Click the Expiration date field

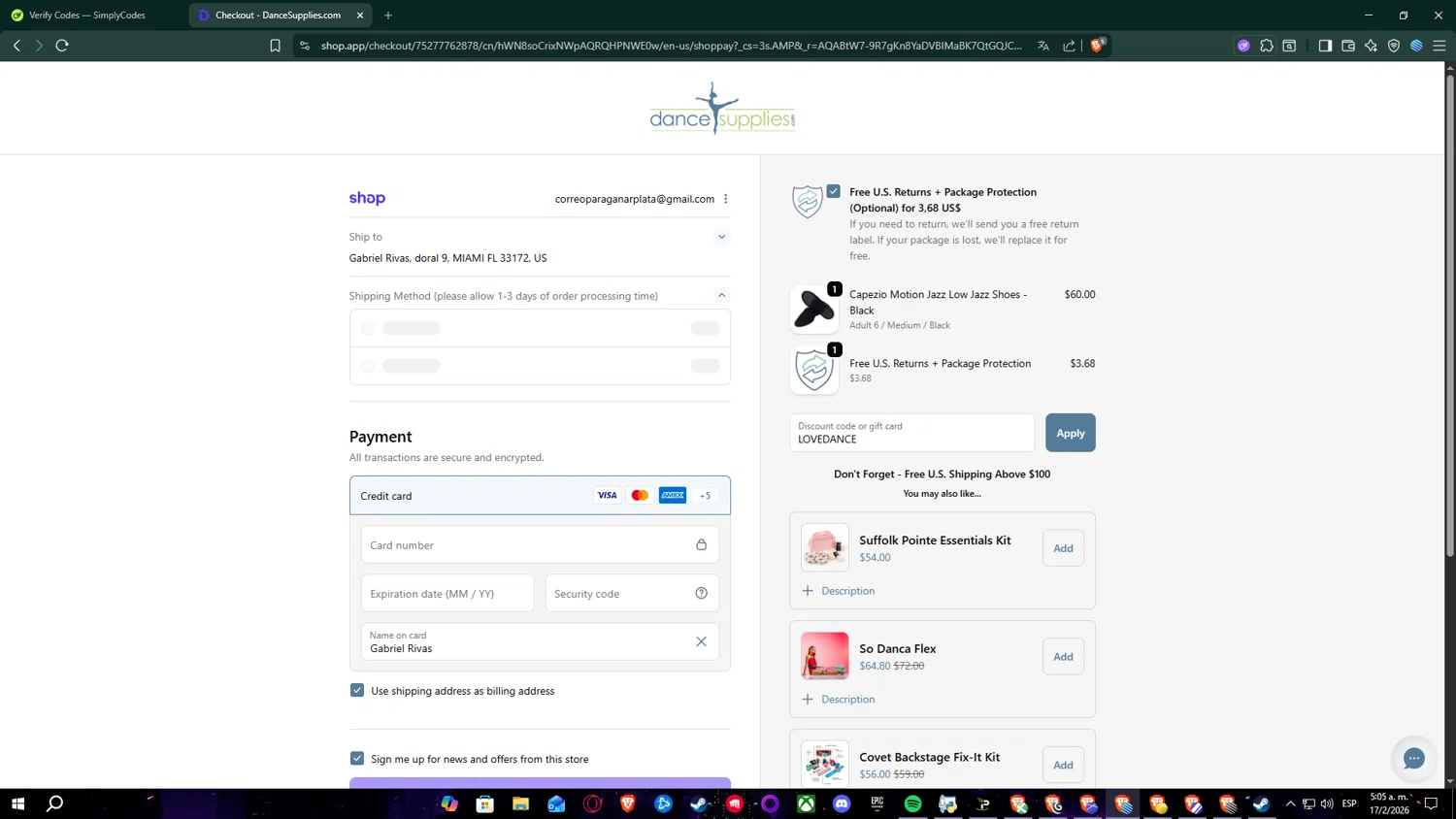(447, 594)
